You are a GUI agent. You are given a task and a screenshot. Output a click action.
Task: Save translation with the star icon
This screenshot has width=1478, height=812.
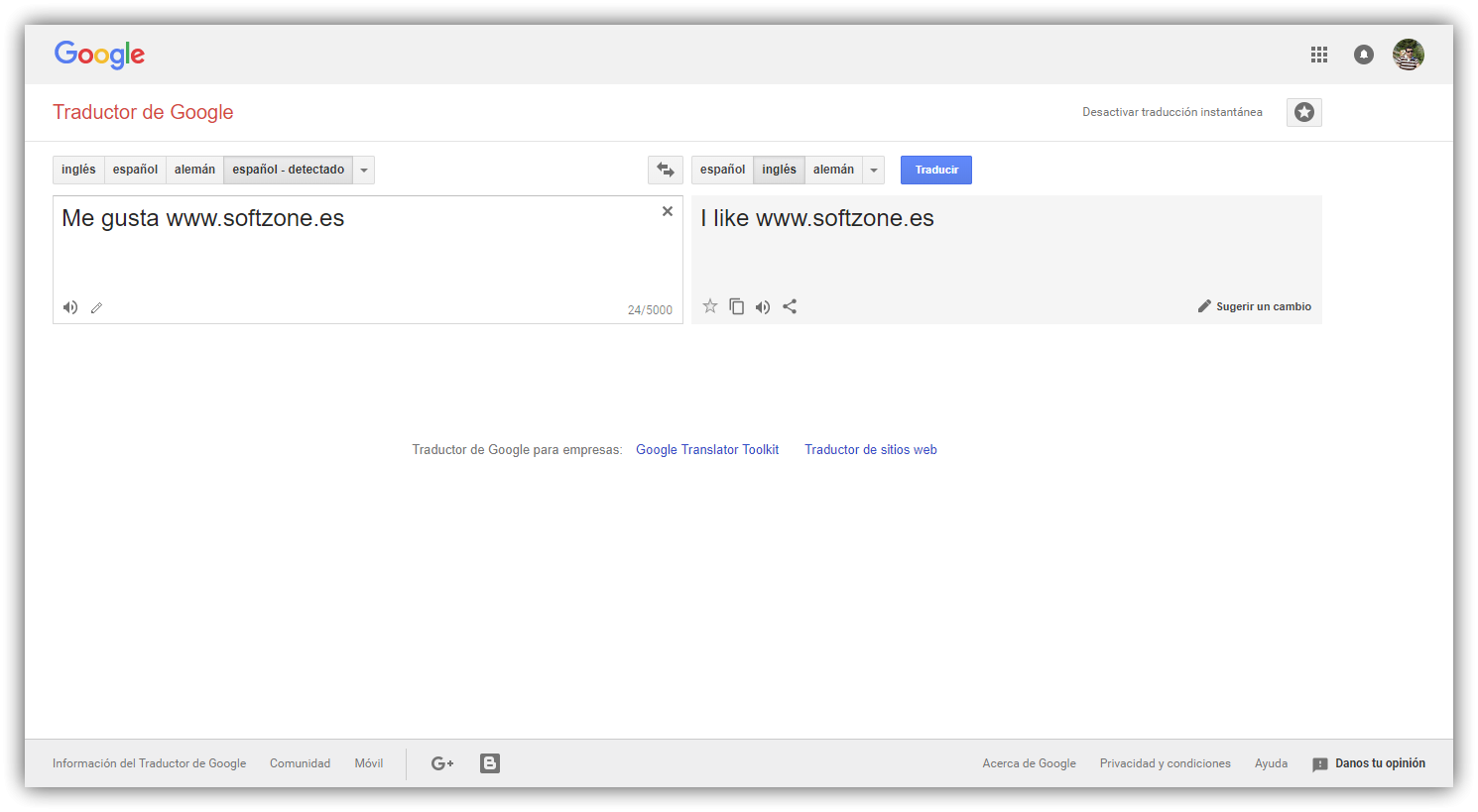click(710, 306)
